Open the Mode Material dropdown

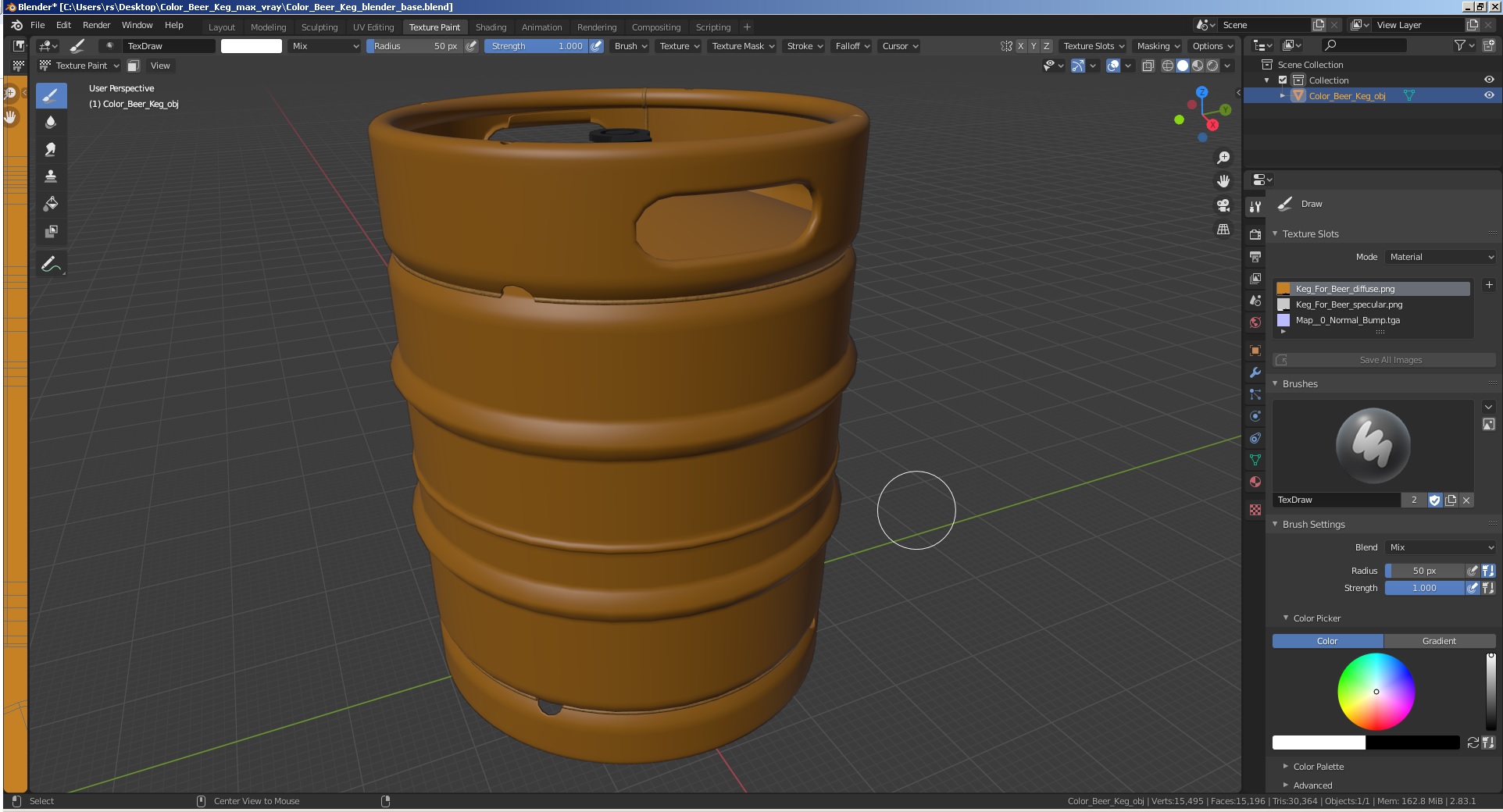(1441, 257)
